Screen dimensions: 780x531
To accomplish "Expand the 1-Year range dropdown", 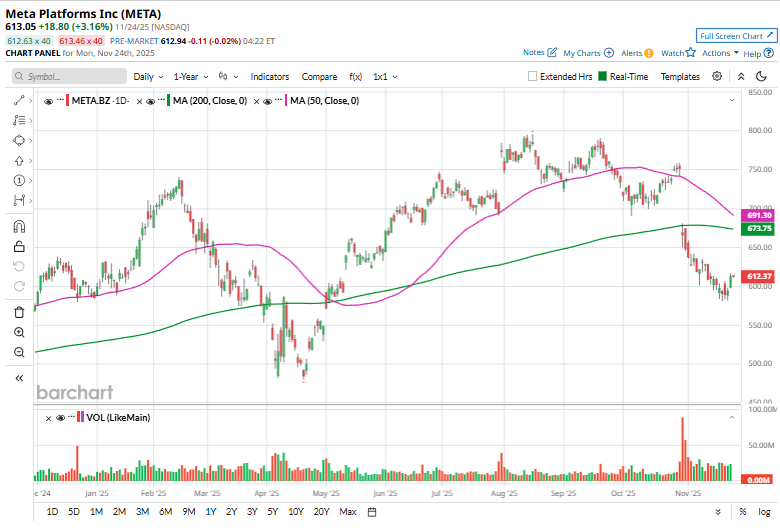I will coord(190,76).
